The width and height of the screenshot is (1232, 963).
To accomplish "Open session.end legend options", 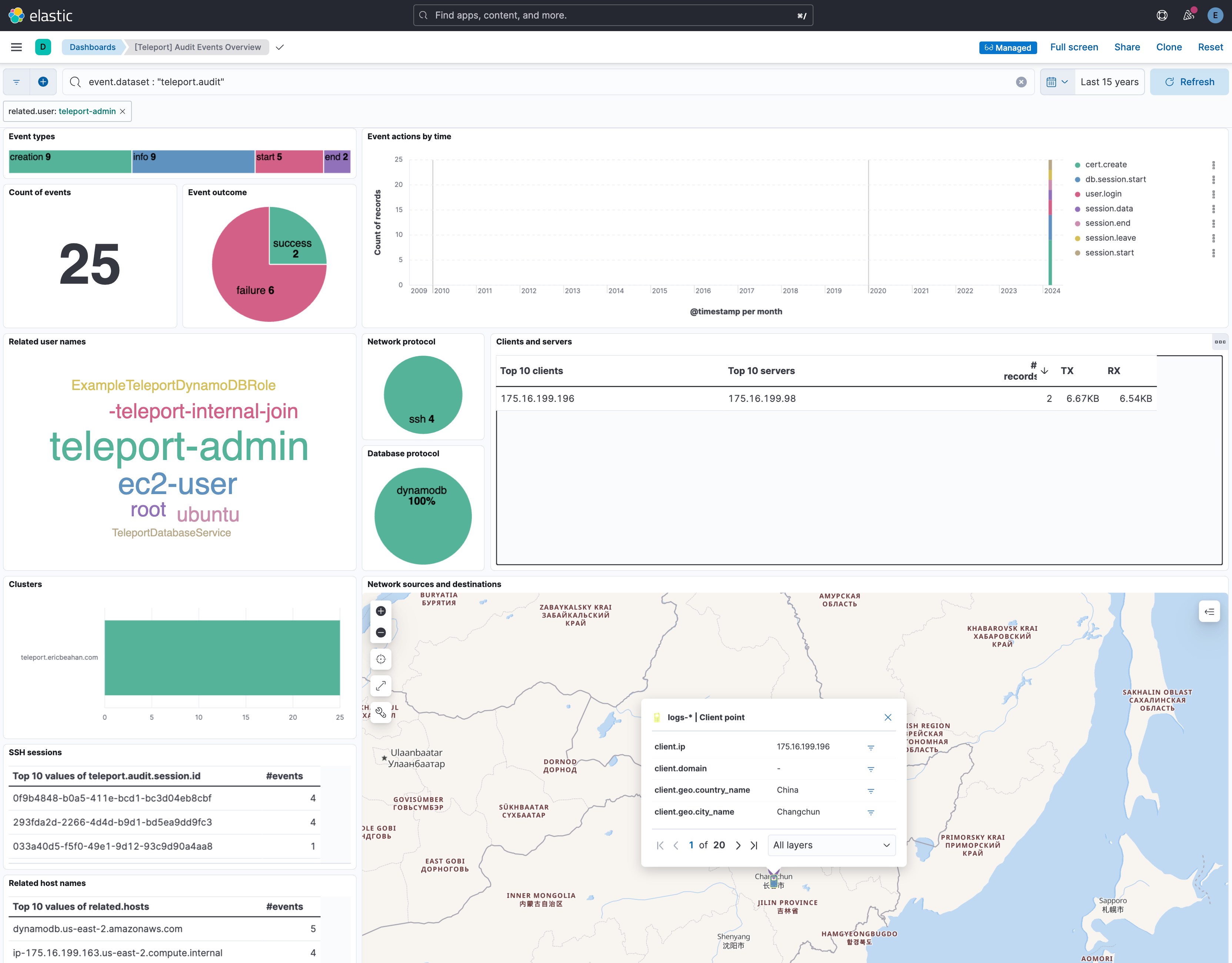I will (x=1213, y=223).
